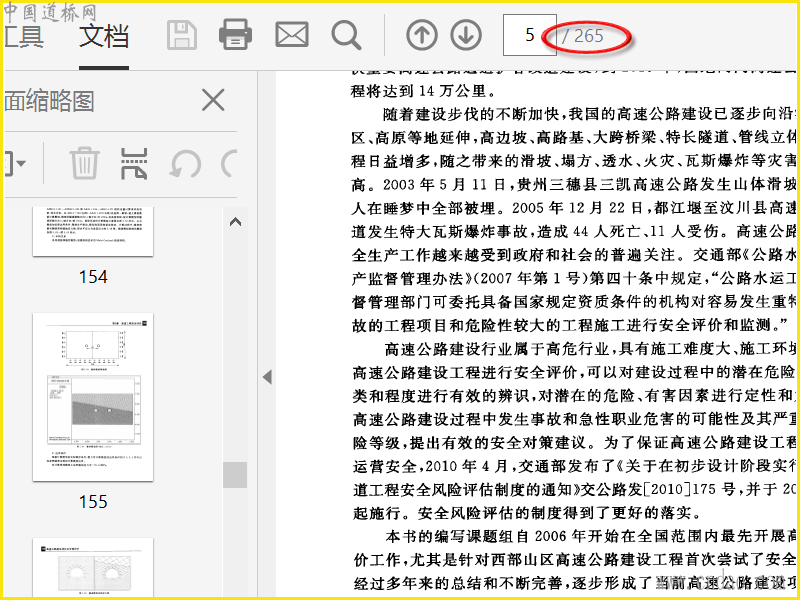
Task: Open the 工具 tab
Action: 23,36
